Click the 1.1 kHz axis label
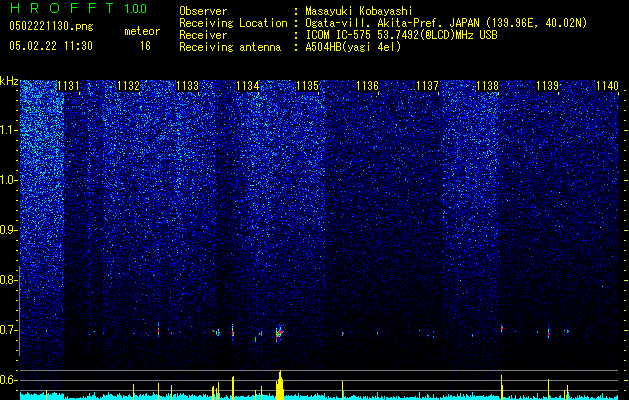The image size is (629, 400). click(8, 130)
